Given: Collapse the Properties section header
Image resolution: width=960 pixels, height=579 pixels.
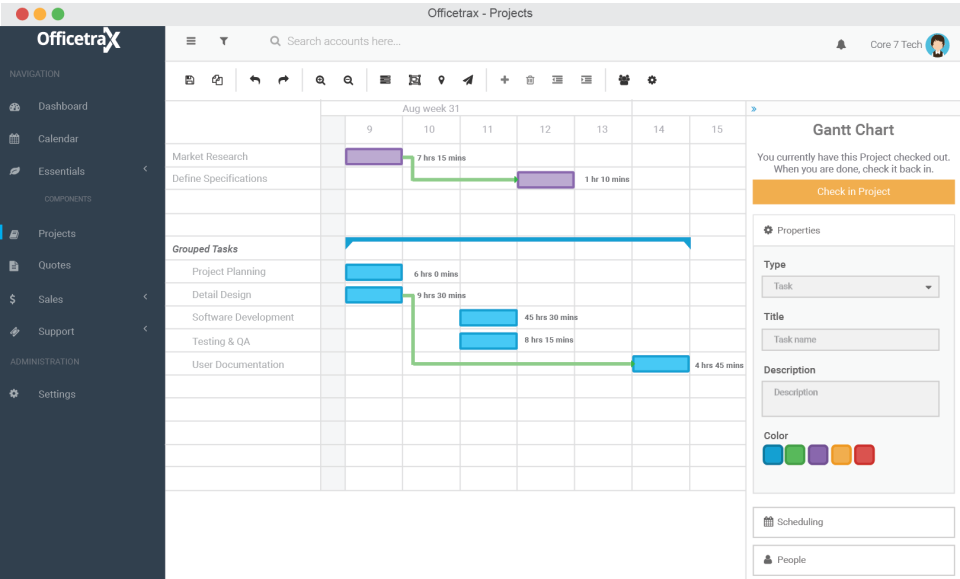Looking at the screenshot, I should pos(853,230).
